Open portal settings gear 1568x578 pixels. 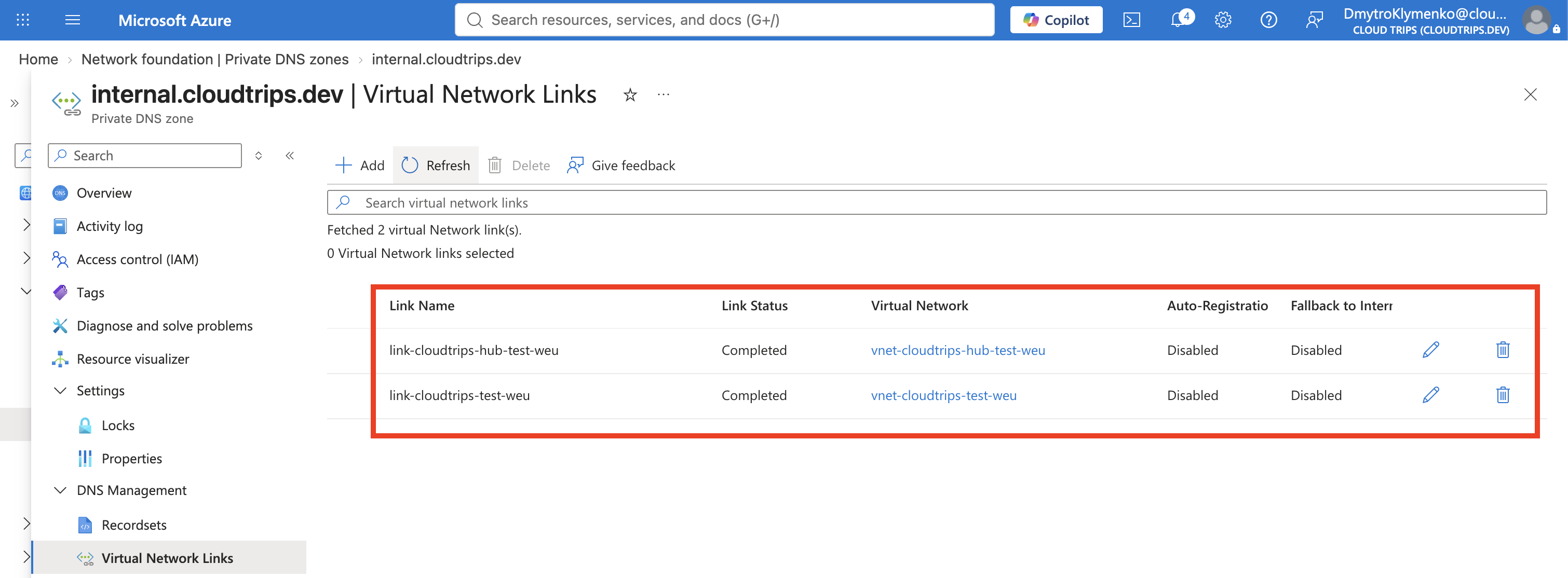(x=1223, y=20)
